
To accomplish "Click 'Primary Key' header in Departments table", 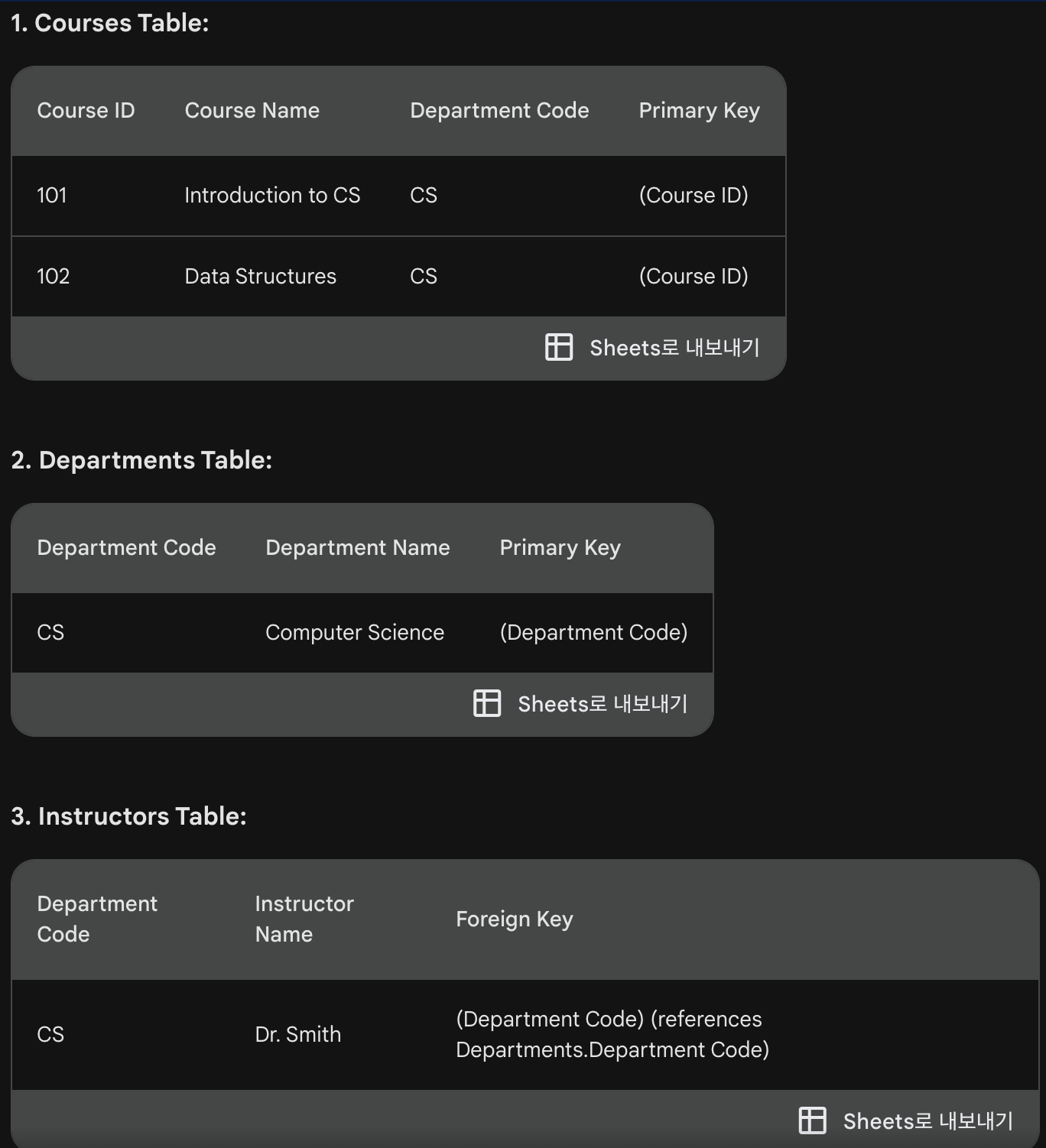I will click(x=560, y=548).
